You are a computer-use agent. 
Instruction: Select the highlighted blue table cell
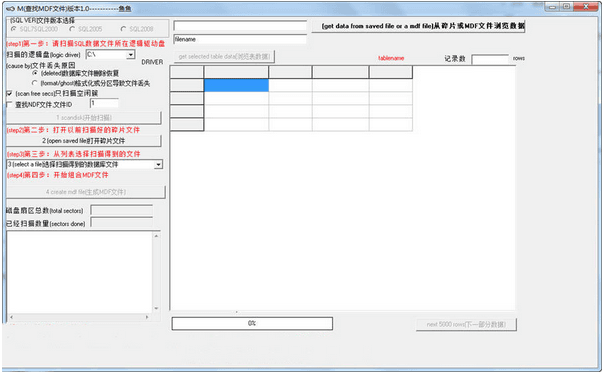pos(236,85)
